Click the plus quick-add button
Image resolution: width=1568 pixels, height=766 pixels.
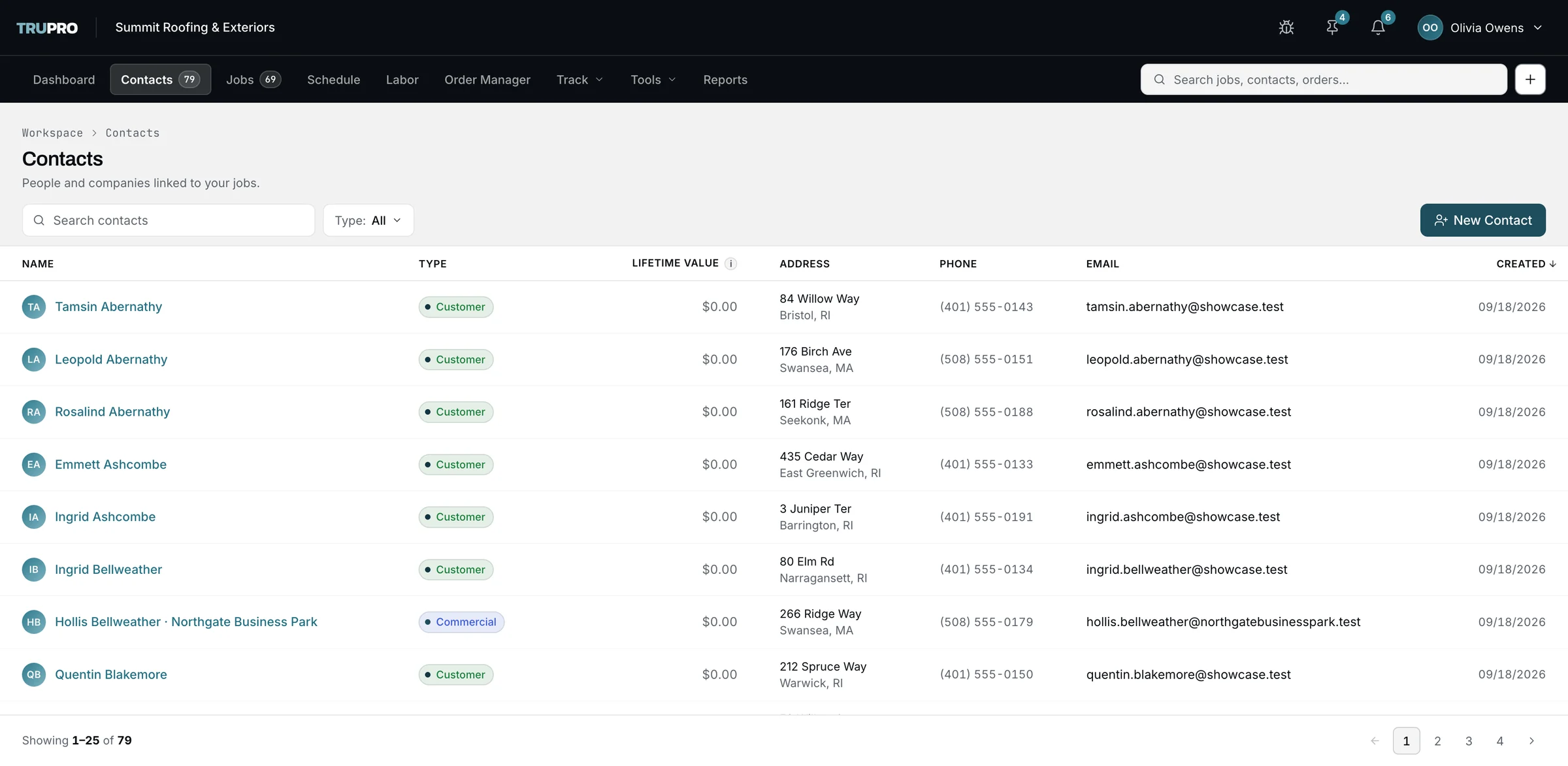pos(1530,79)
